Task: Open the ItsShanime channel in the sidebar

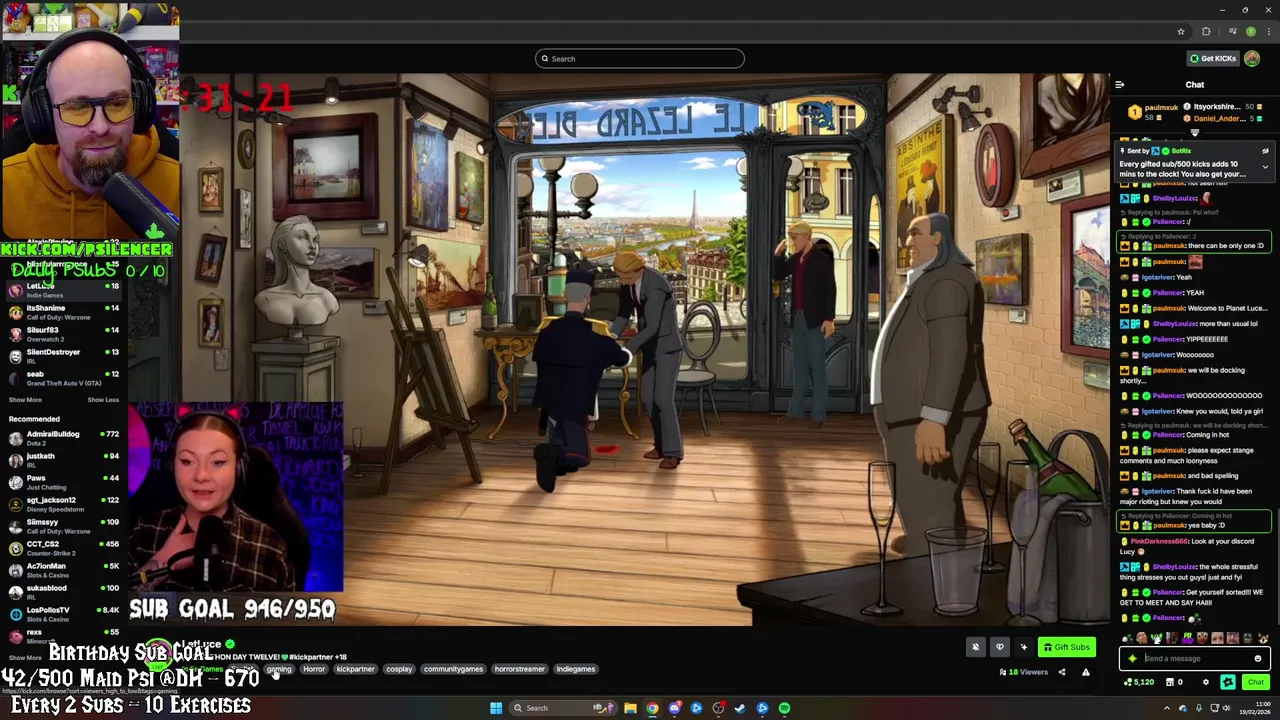Action: click(x=64, y=312)
